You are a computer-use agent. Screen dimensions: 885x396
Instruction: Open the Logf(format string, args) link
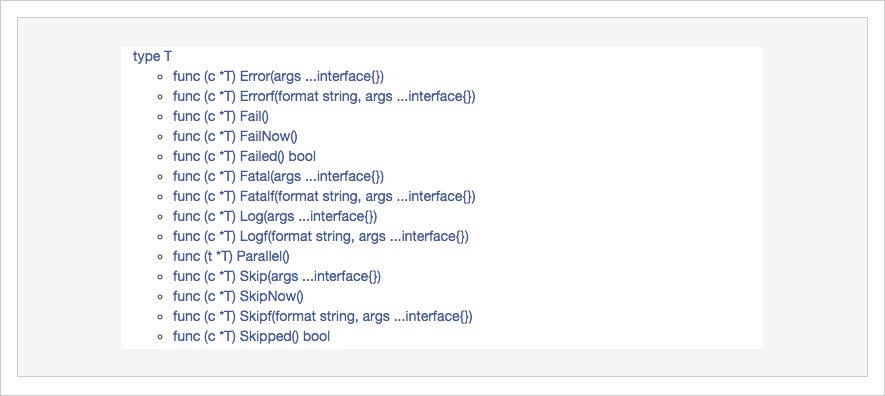[321, 236]
